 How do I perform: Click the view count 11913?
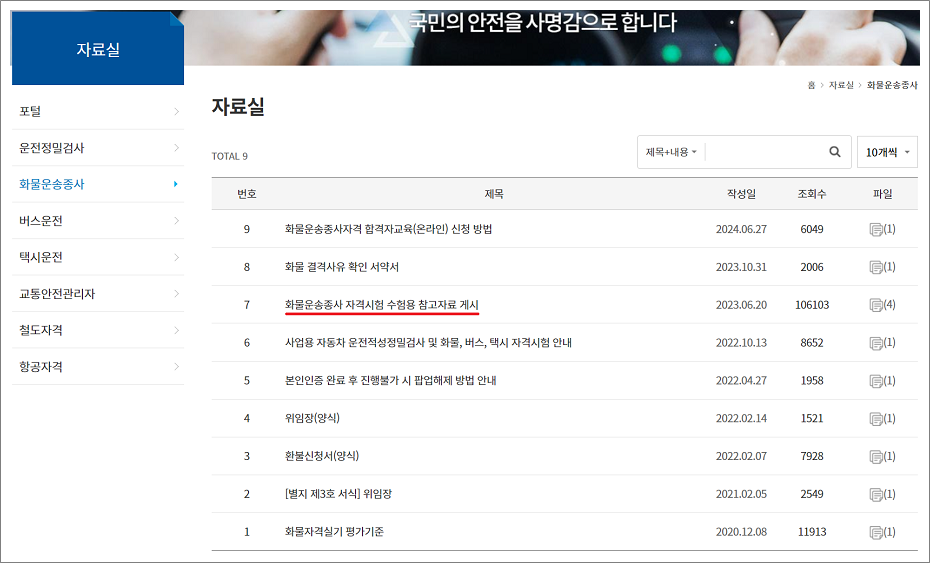point(812,532)
